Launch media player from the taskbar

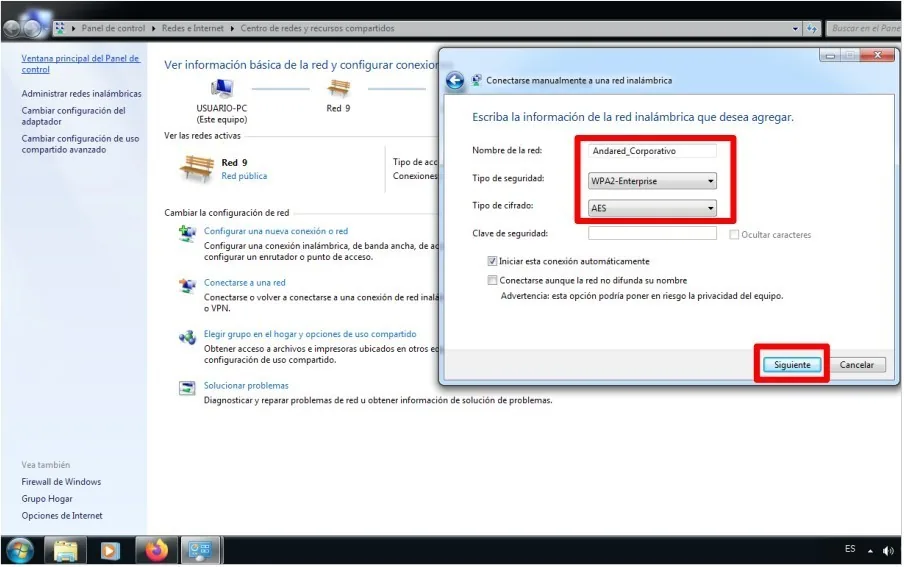[110, 550]
